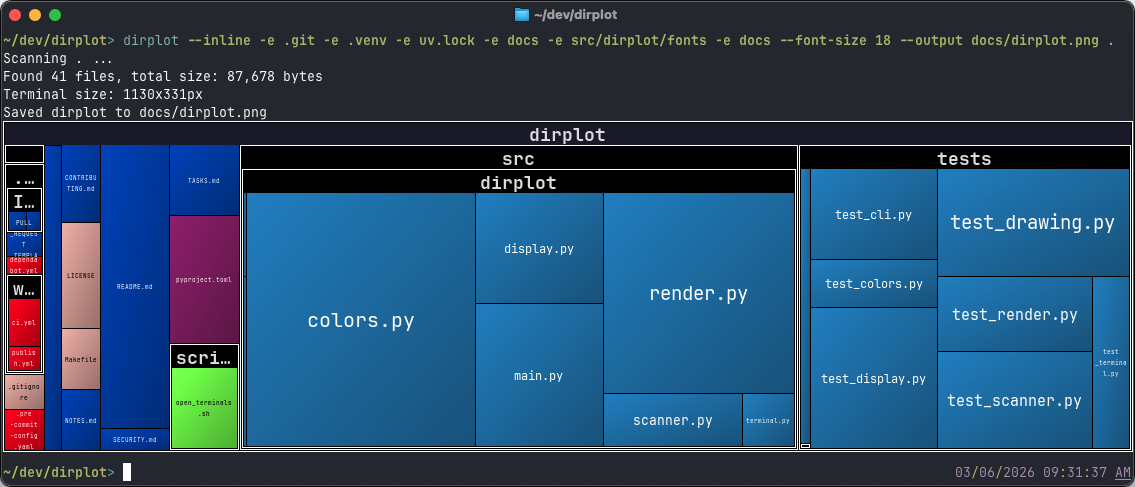Viewport: 1135px width, 487px height.
Task: Click the pink LICENSE tile
Action: tap(81, 276)
